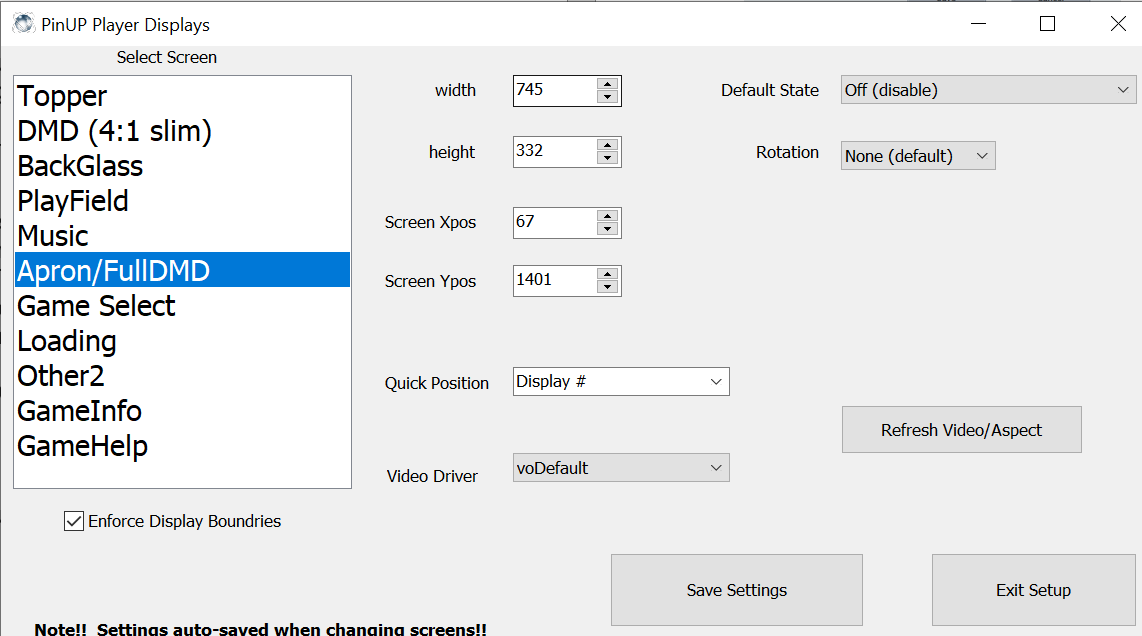Decrement Screen Xpos value

point(607,229)
